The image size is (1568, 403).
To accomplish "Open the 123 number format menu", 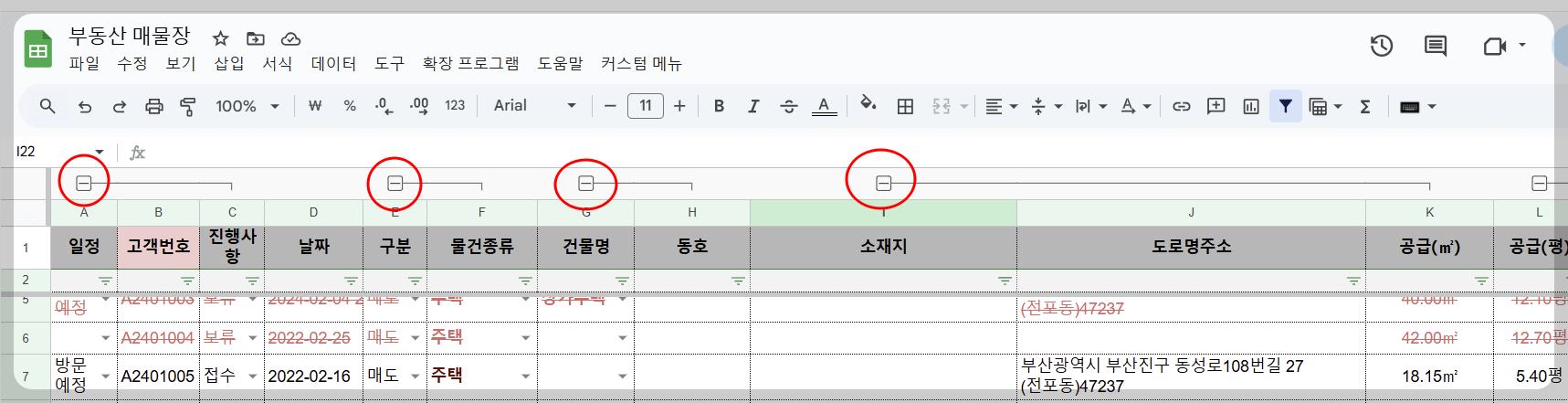I will coord(455,106).
